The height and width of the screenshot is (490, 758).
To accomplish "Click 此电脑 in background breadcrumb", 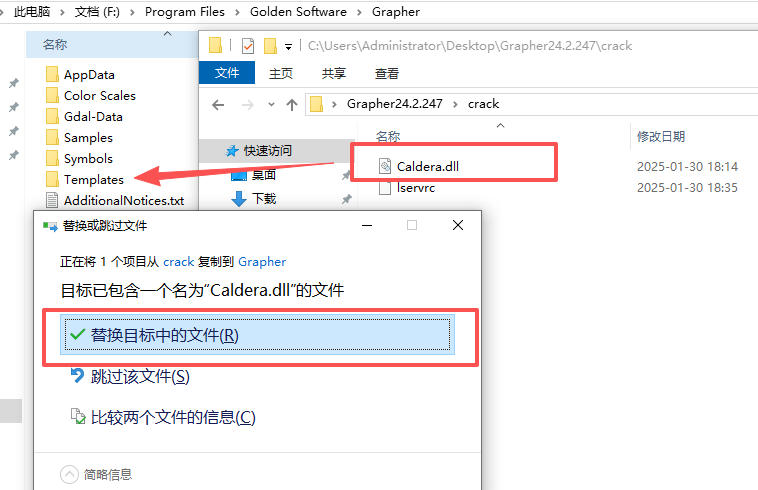I will [32, 12].
